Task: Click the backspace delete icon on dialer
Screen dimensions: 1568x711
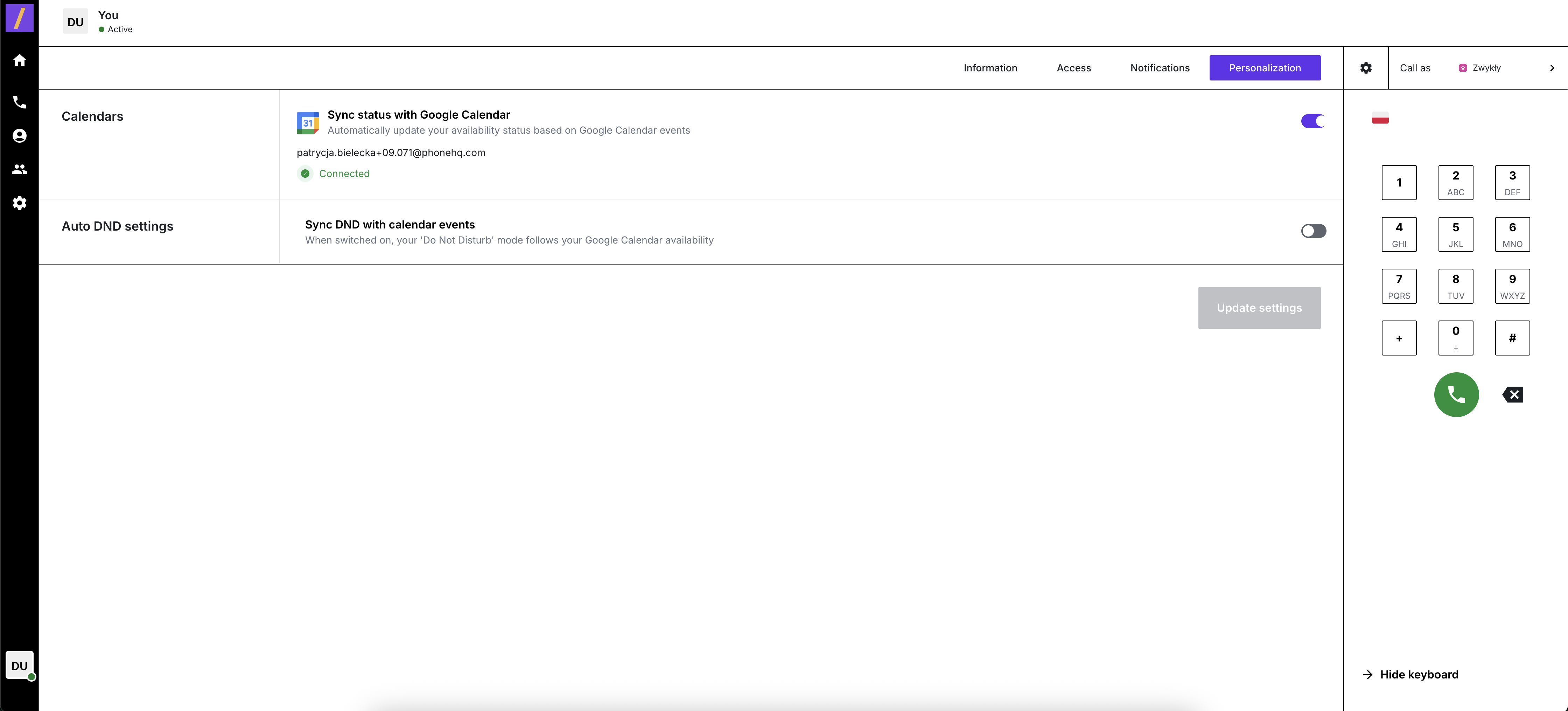Action: 1513,395
